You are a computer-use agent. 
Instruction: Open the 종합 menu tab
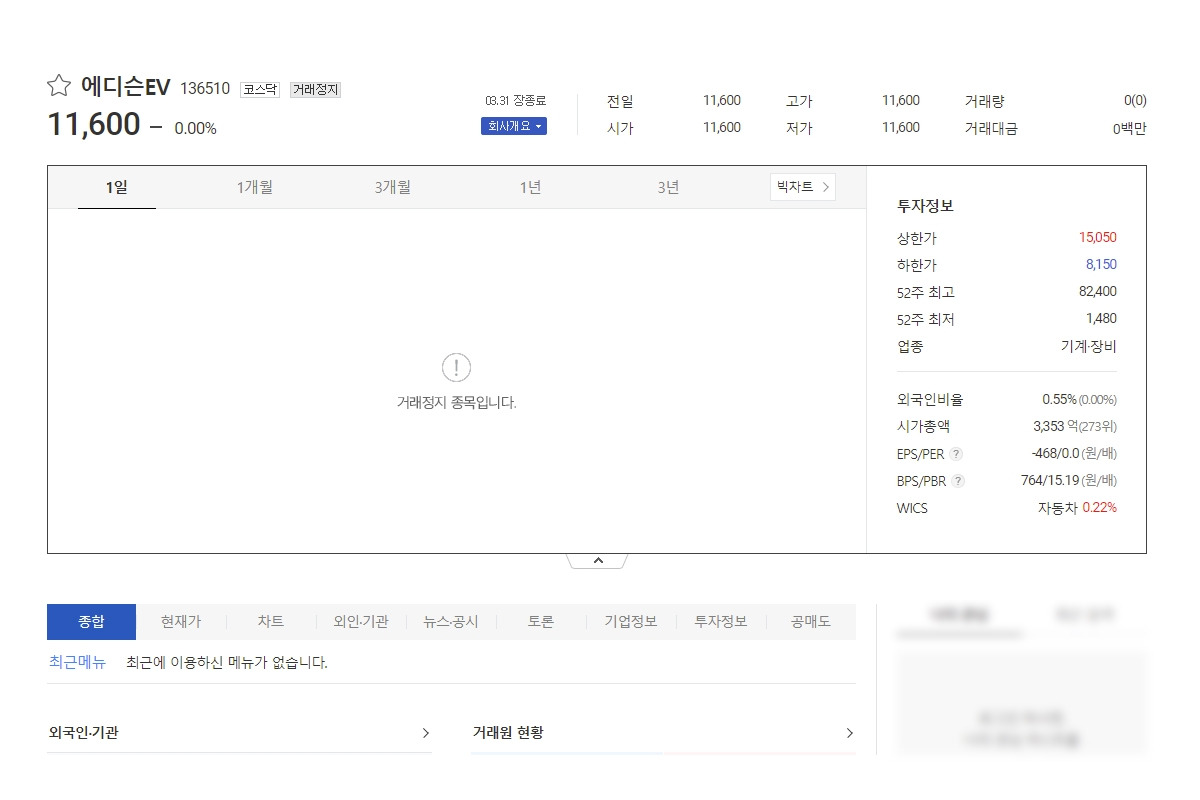point(91,621)
